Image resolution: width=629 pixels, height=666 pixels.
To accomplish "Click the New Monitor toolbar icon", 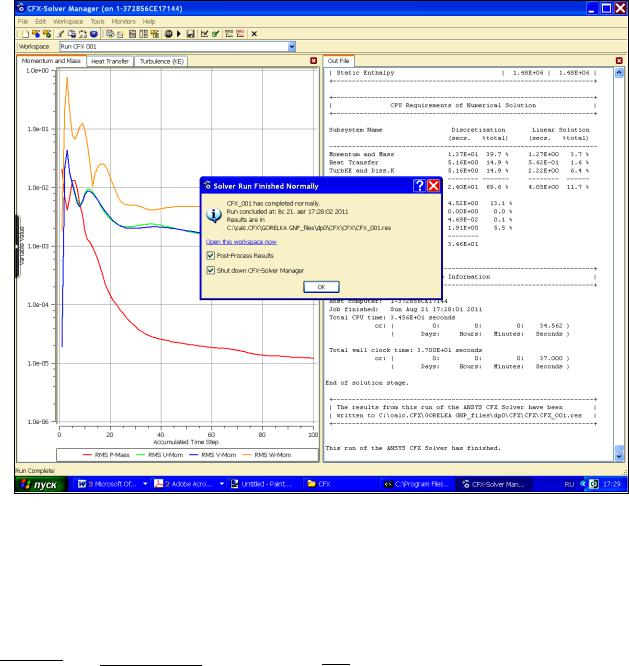I will pyautogui.click(x=110, y=34).
